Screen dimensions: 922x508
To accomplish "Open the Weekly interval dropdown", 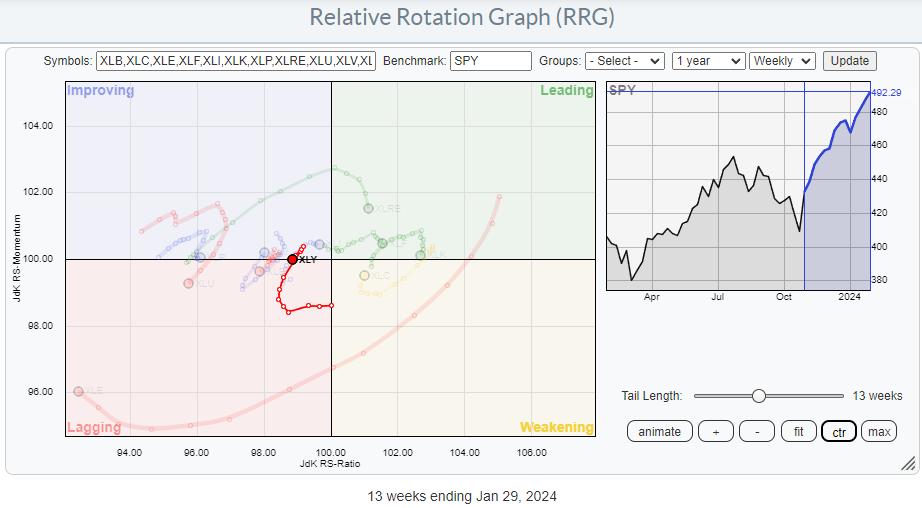I will pyautogui.click(x=782, y=61).
